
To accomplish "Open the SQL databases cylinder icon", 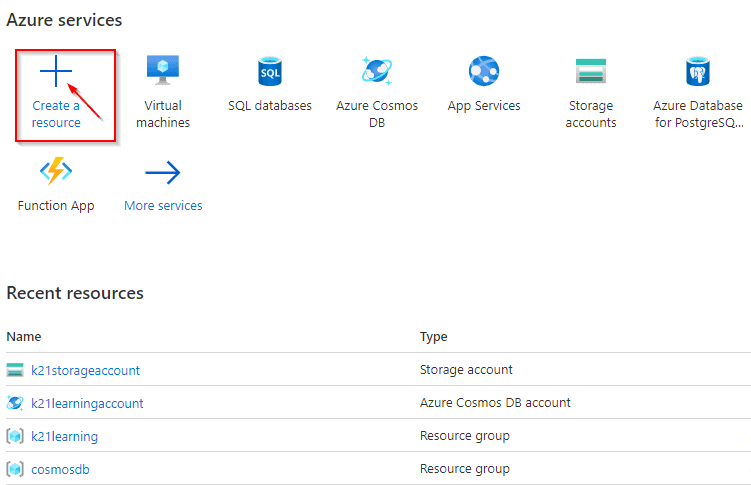I will pyautogui.click(x=270, y=71).
